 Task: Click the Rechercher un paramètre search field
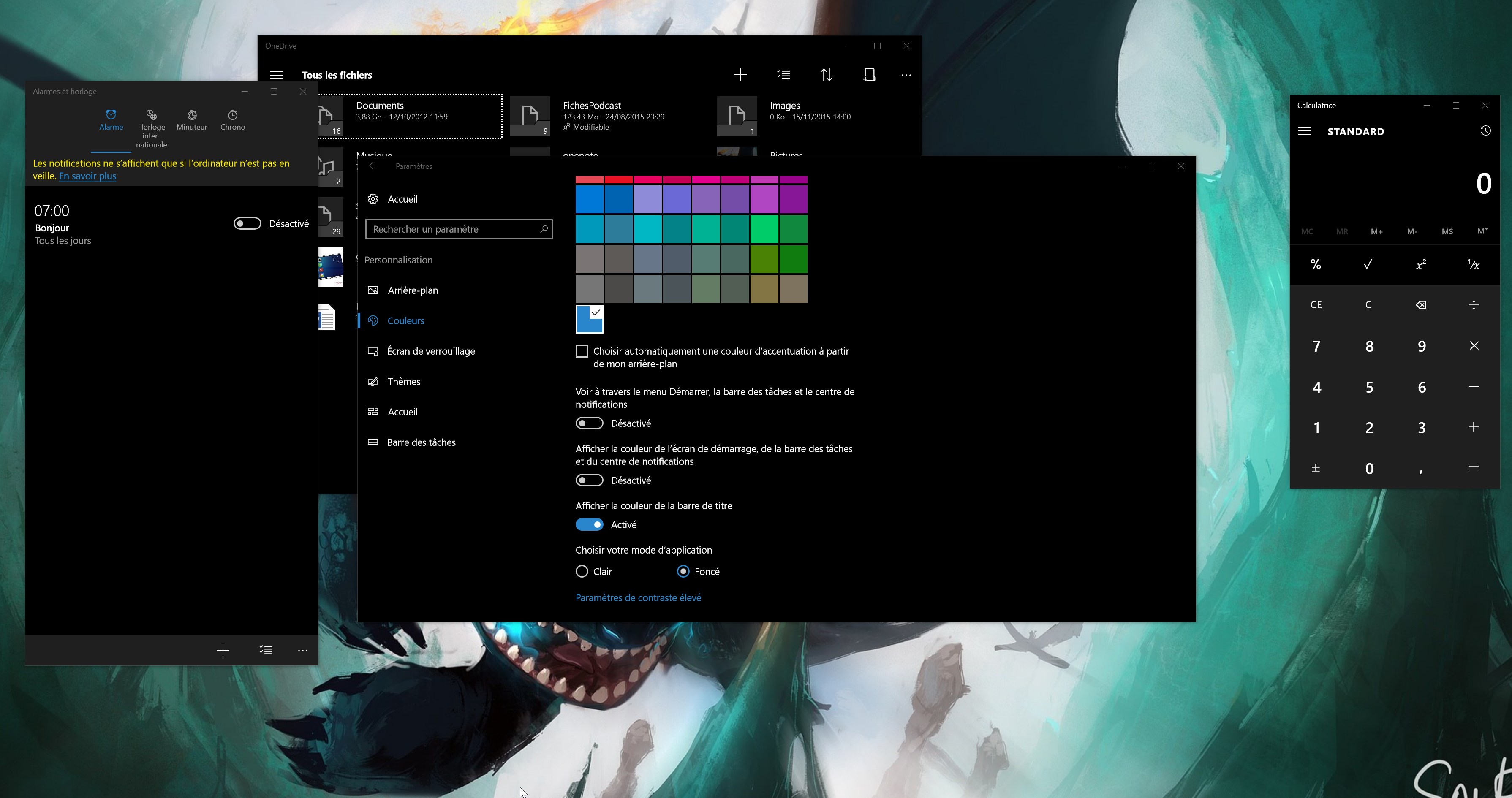pos(459,229)
